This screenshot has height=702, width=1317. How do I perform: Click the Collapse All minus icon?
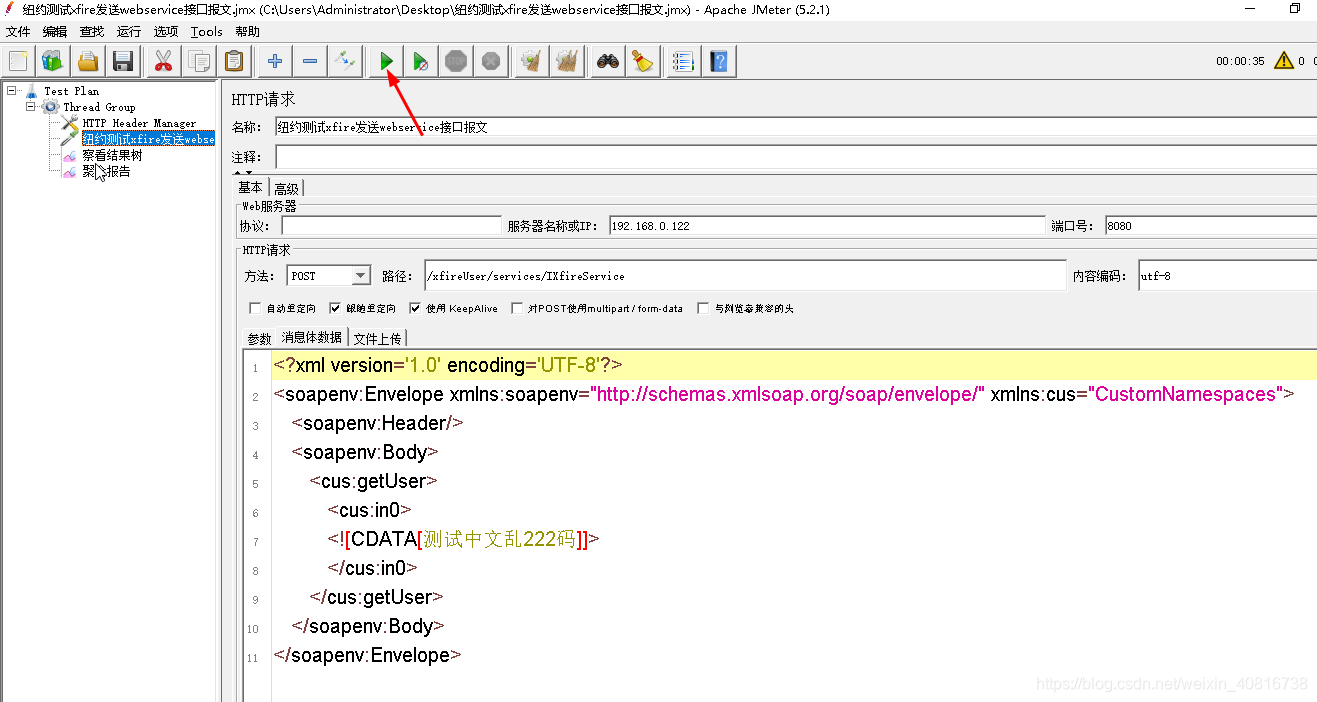[x=310, y=61]
